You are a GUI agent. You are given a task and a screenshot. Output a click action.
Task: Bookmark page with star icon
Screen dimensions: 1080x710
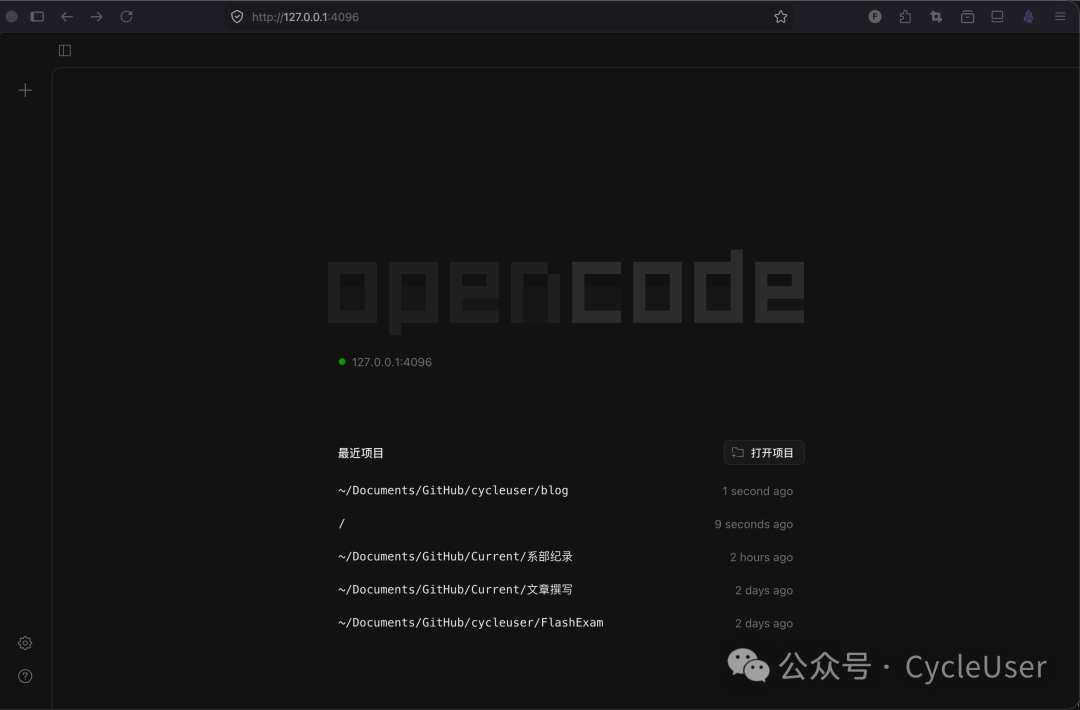(x=780, y=17)
